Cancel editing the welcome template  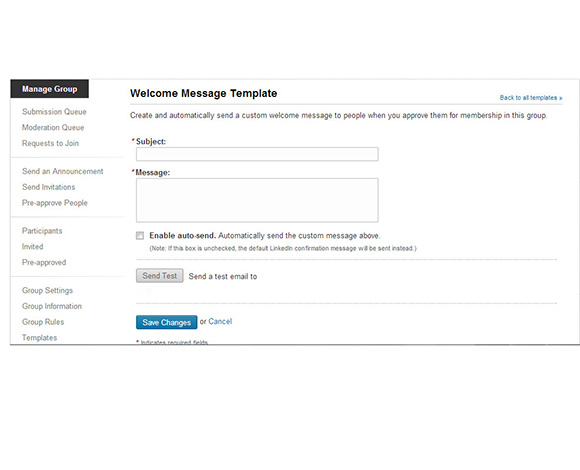coord(220,321)
